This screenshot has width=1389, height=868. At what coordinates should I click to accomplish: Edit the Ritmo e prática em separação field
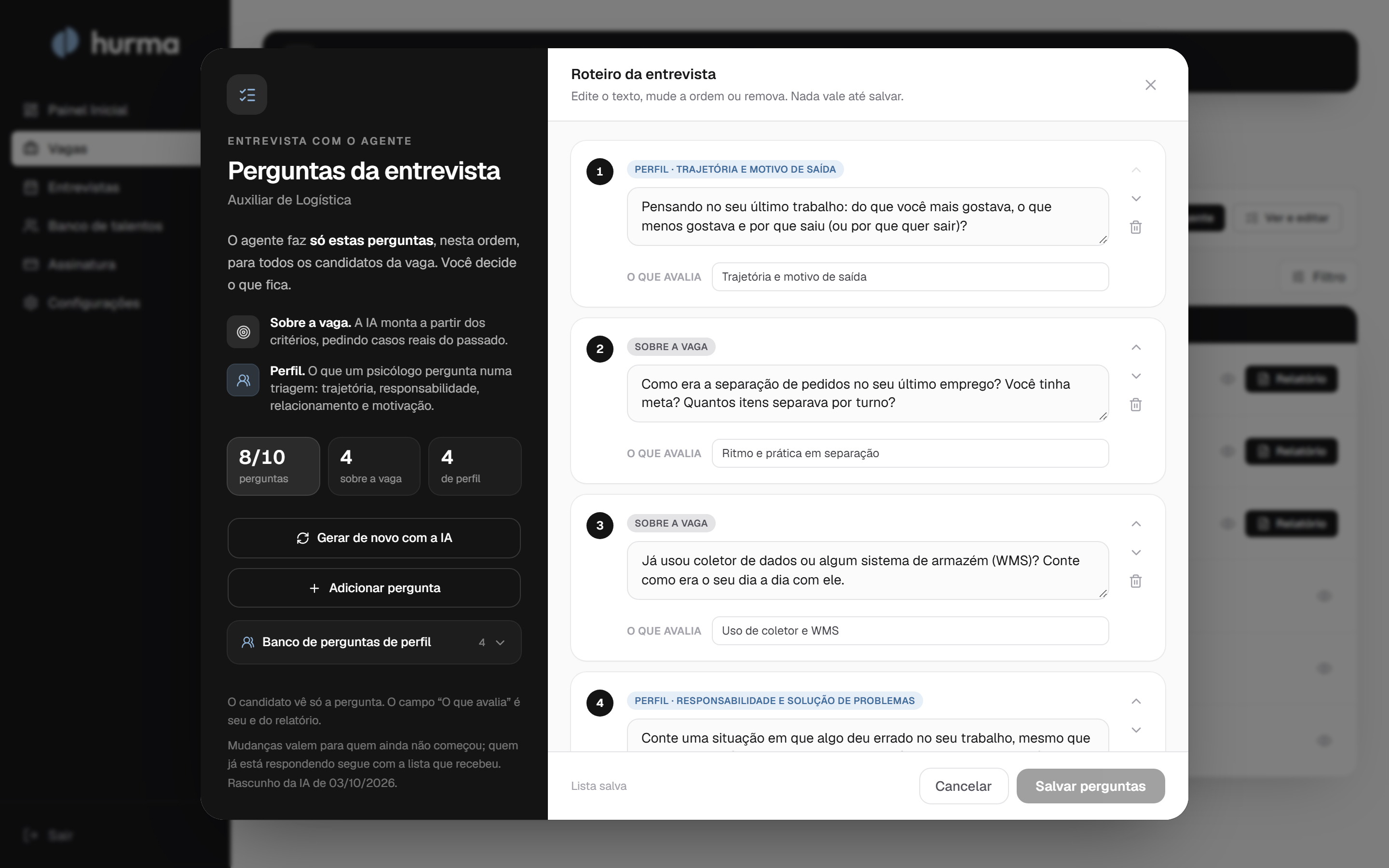pyautogui.click(x=910, y=453)
